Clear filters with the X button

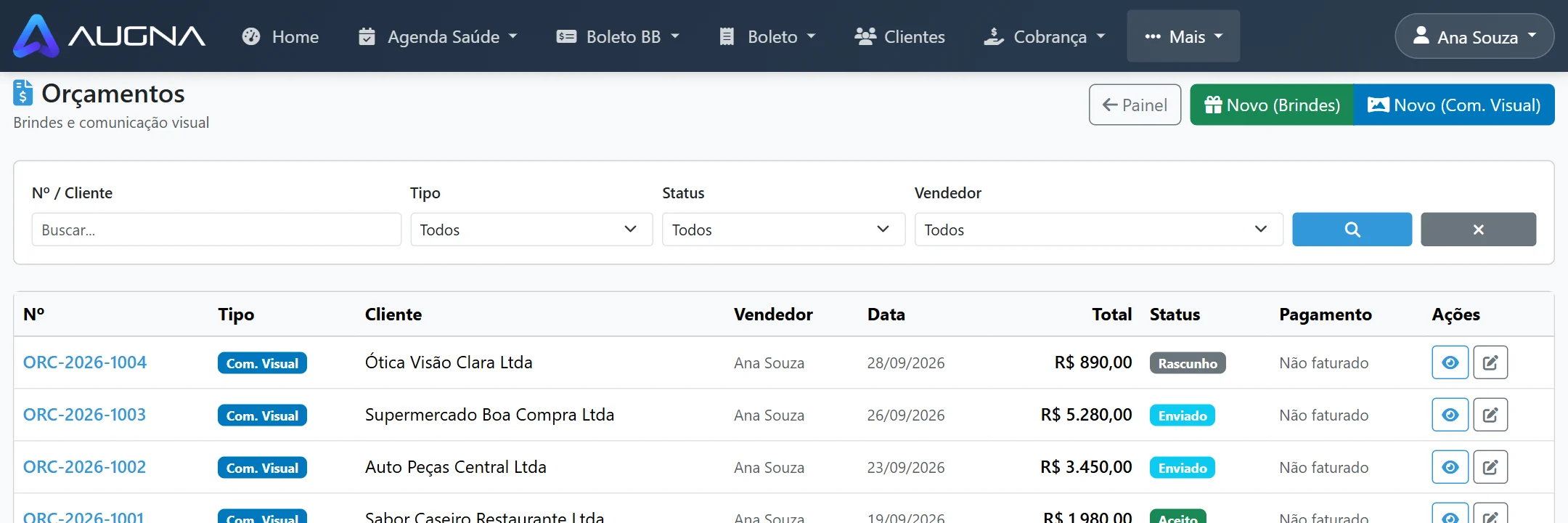pyautogui.click(x=1478, y=230)
